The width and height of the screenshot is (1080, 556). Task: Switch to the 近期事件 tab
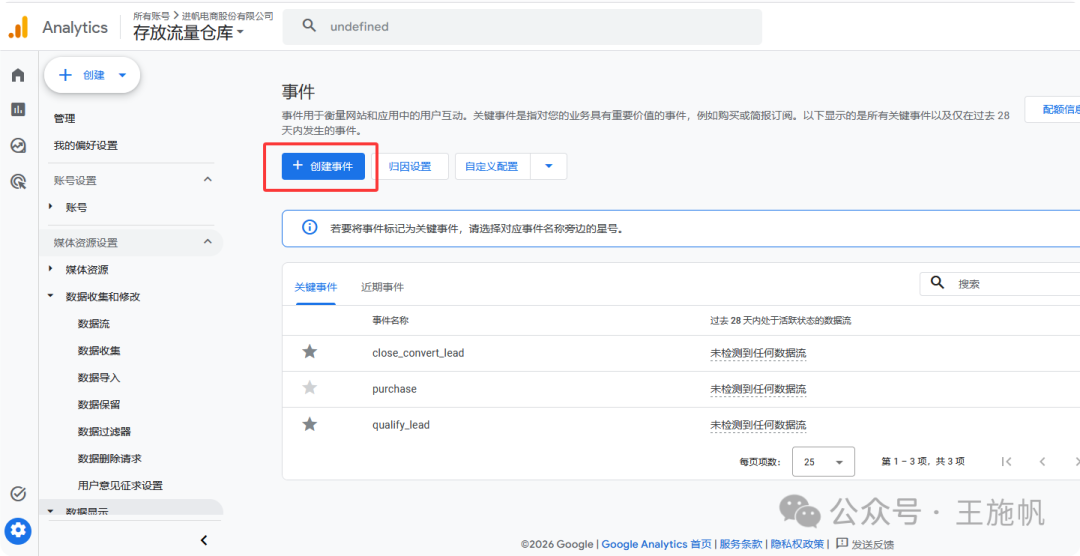point(382,287)
